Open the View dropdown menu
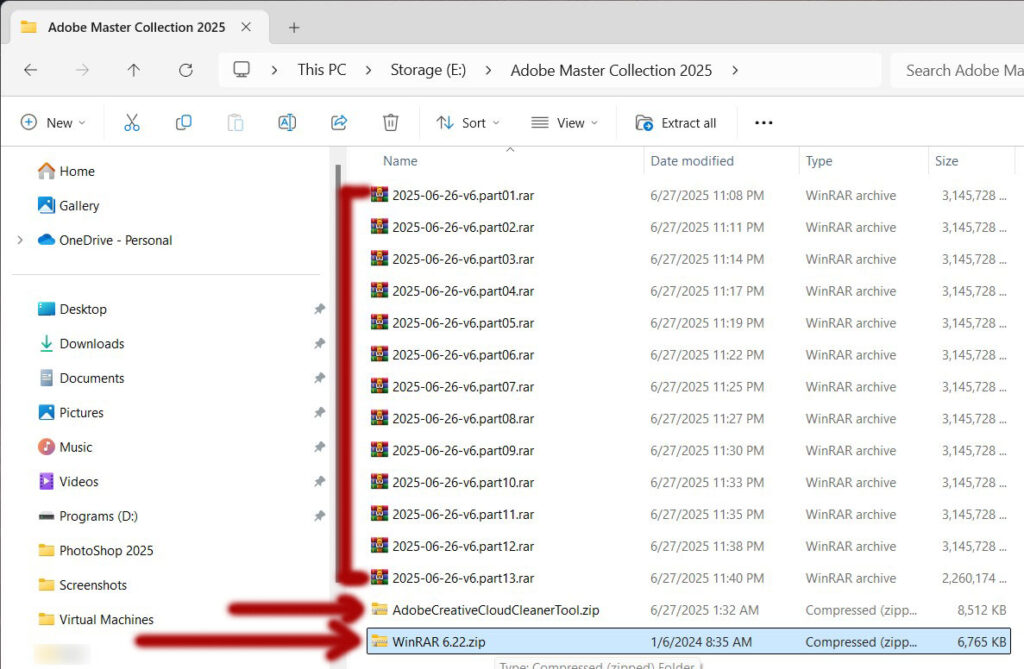 564,123
